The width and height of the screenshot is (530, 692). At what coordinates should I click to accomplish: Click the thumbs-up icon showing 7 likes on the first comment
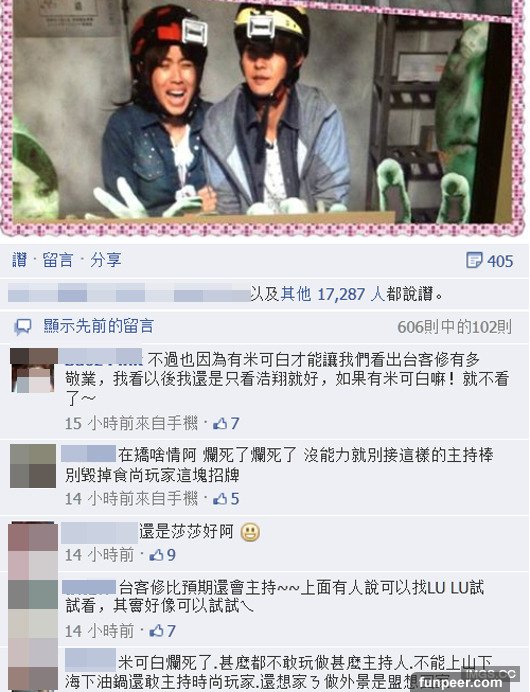[x=220, y=424]
